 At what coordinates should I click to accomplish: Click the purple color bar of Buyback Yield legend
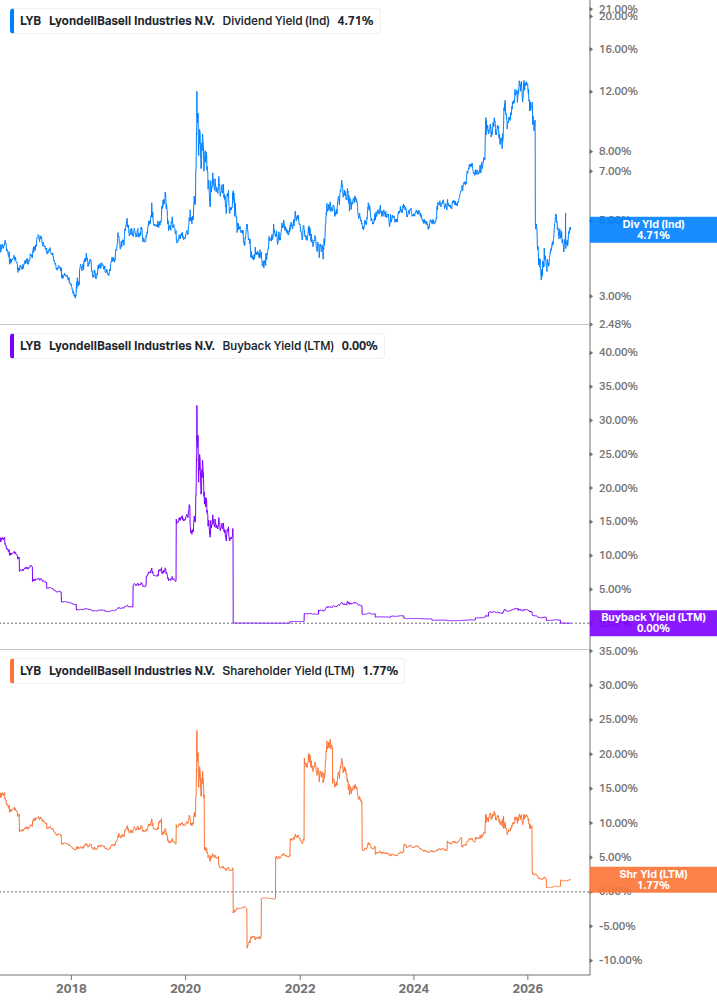pos(12,345)
